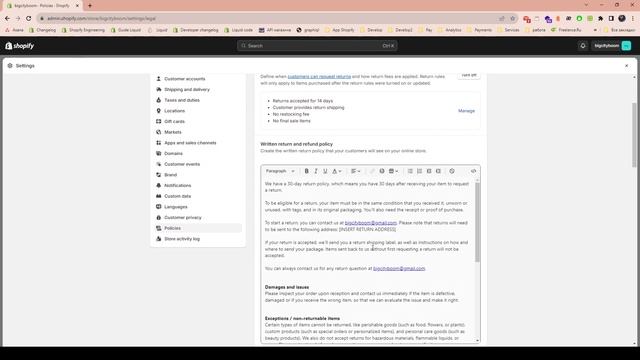Click insert image icon in editor toolbar
This screenshot has height=360, width=640.
click(382, 171)
